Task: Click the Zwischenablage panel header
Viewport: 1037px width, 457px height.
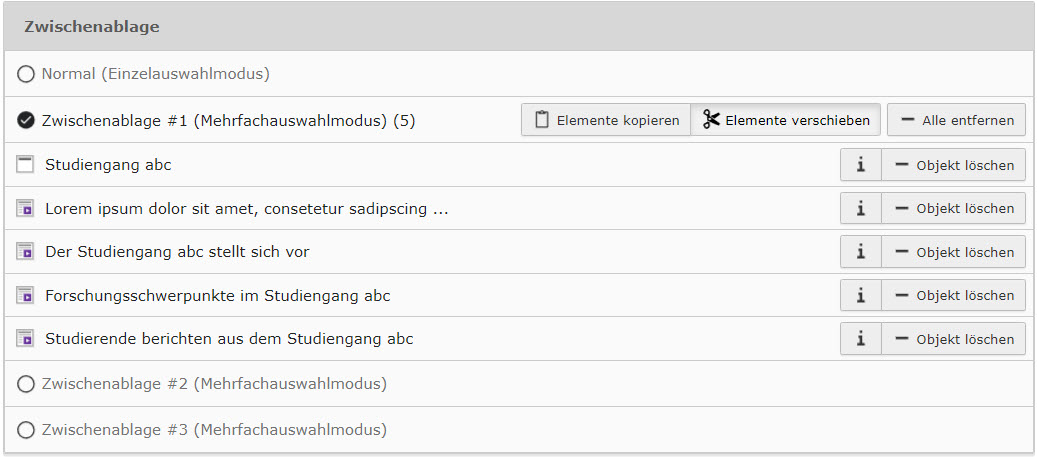Action: pos(518,27)
